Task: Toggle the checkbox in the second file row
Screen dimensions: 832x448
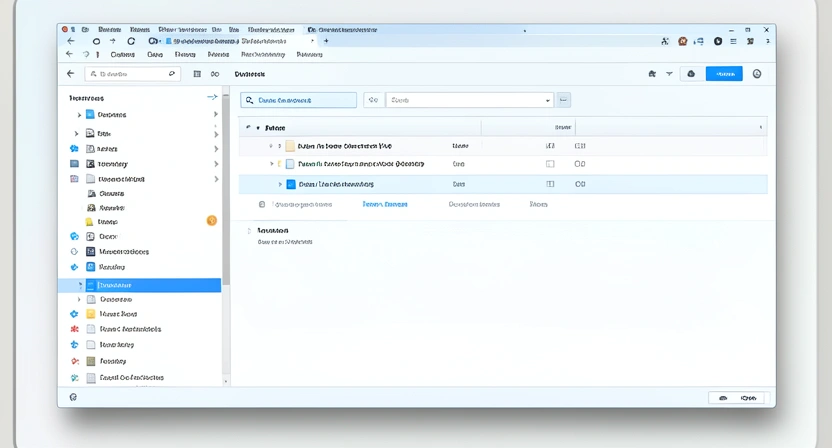Action: [x=550, y=164]
